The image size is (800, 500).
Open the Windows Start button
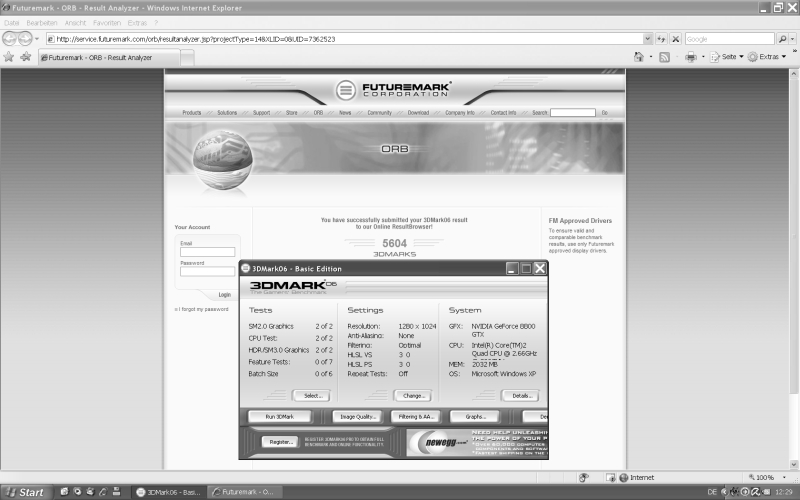coord(26,492)
